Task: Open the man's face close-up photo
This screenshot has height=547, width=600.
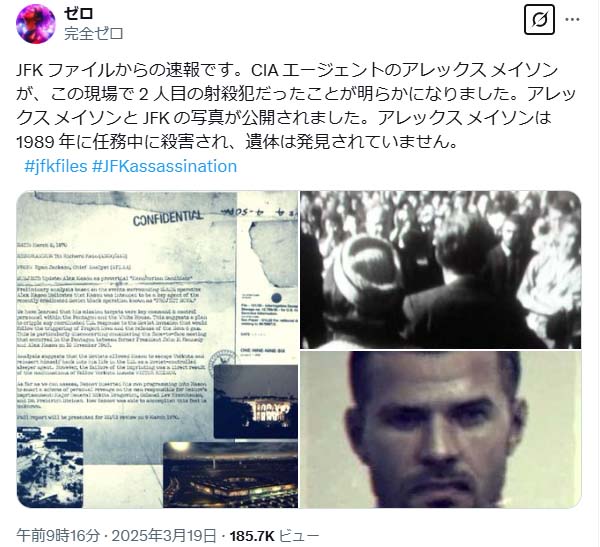Action: (x=440, y=429)
